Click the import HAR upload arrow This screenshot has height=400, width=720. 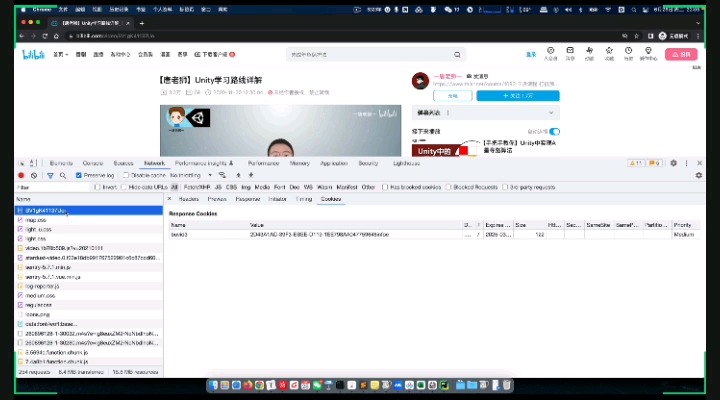coord(238,175)
